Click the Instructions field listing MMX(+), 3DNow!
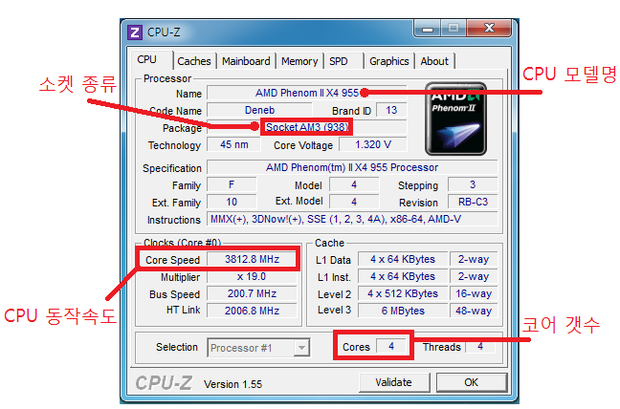The width and height of the screenshot is (620, 409). 352,219
